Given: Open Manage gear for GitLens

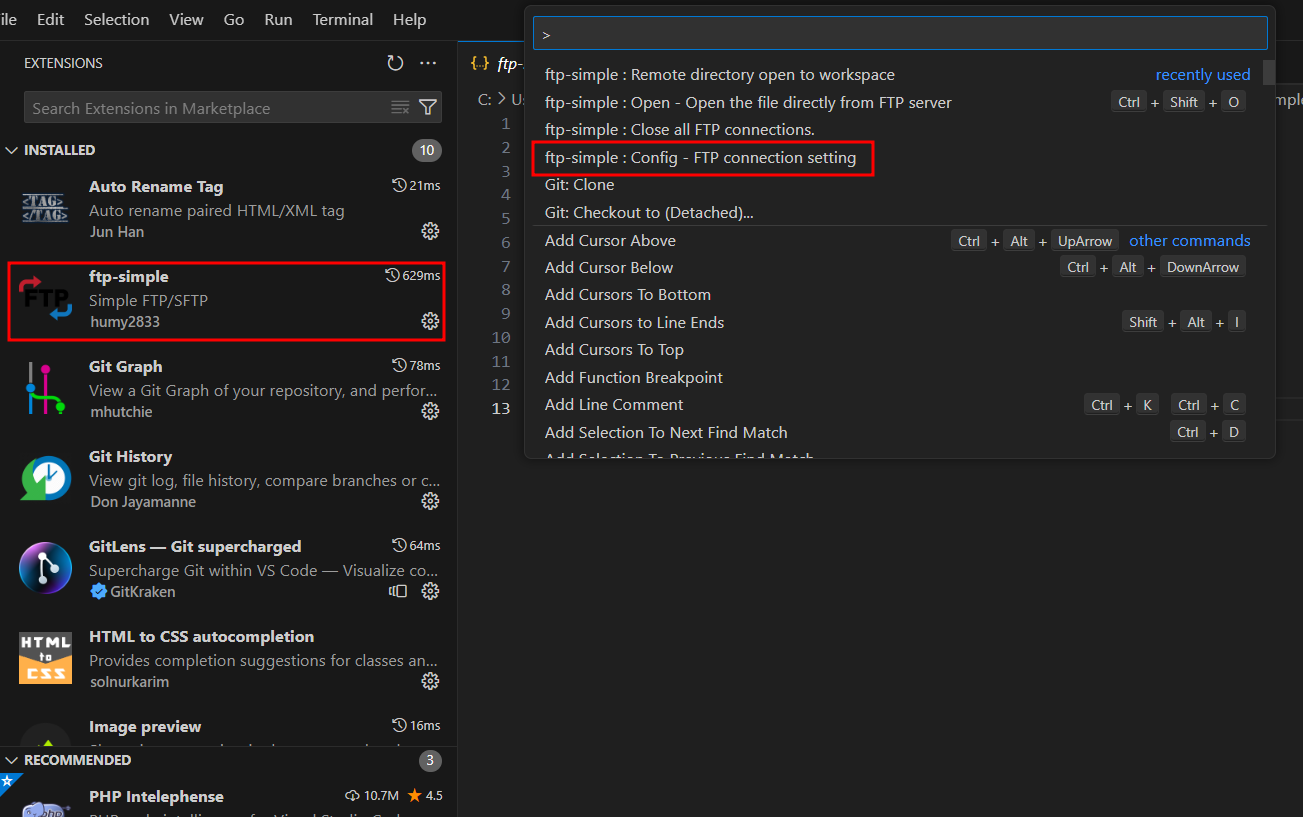Looking at the screenshot, I should 430,591.
